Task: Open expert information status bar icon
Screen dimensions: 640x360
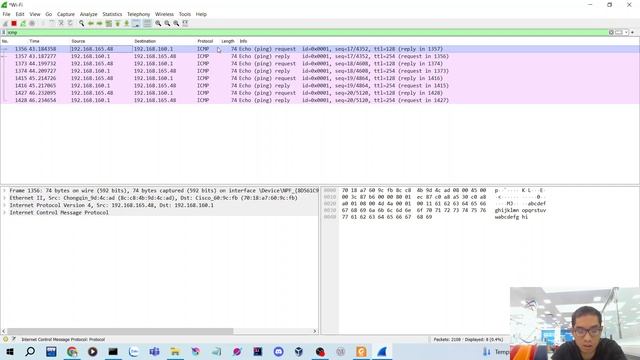Action: [5, 339]
